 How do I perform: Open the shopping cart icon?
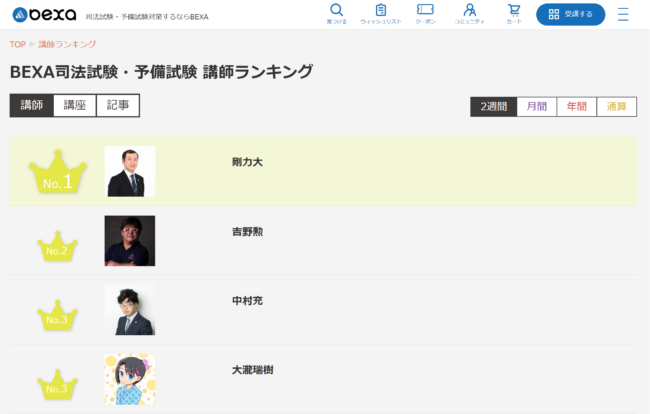point(514,10)
